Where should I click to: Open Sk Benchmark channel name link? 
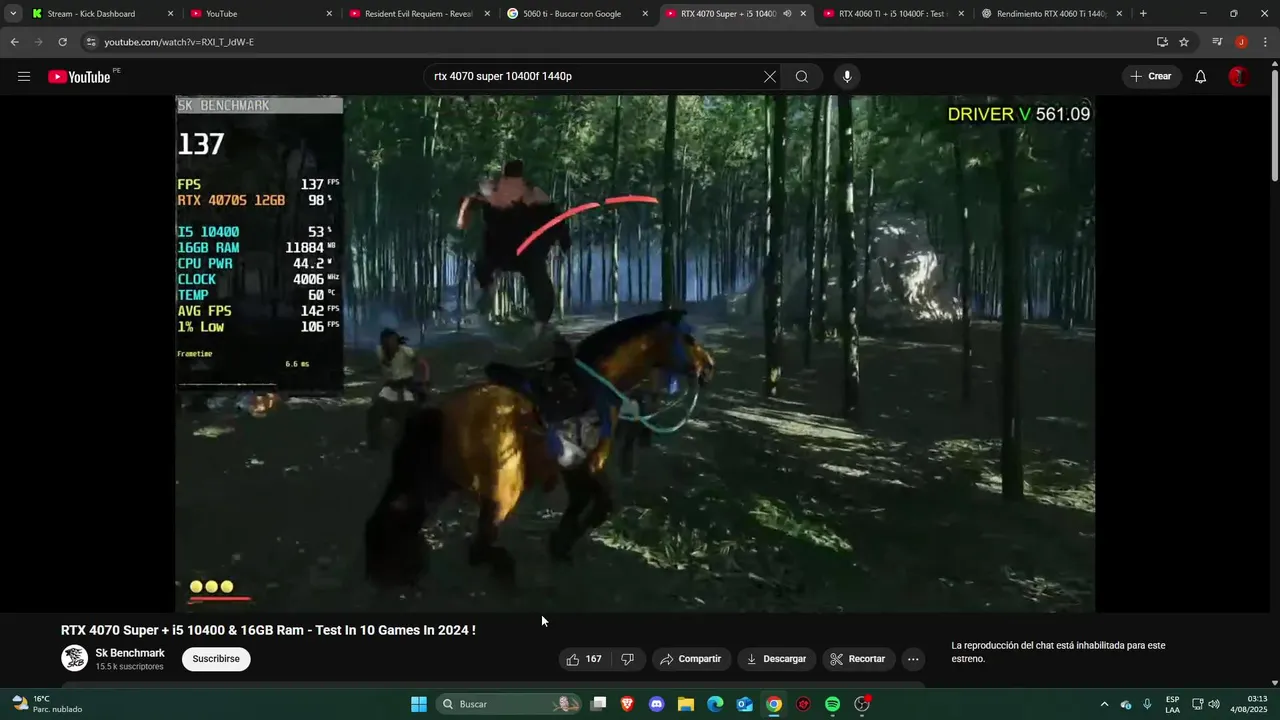coord(130,653)
